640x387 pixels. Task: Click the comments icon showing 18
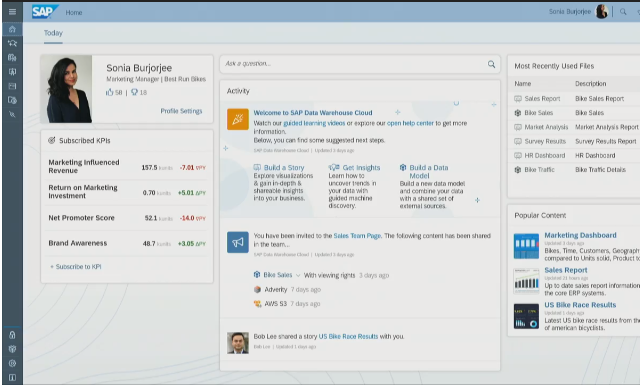click(134, 92)
